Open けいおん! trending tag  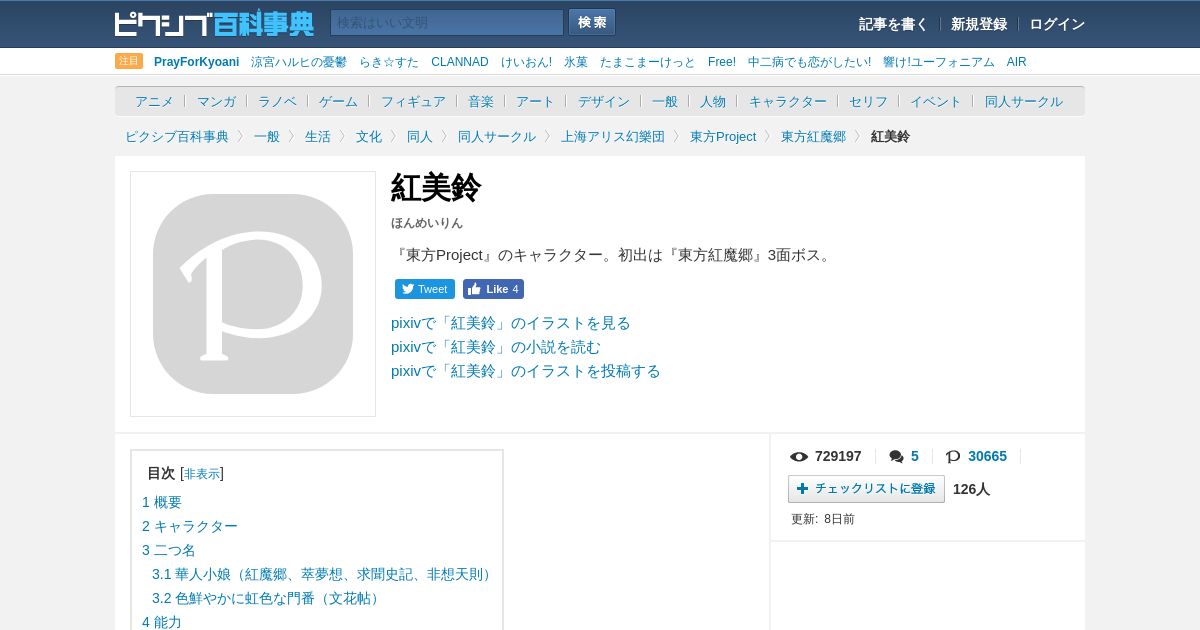pyautogui.click(x=526, y=62)
